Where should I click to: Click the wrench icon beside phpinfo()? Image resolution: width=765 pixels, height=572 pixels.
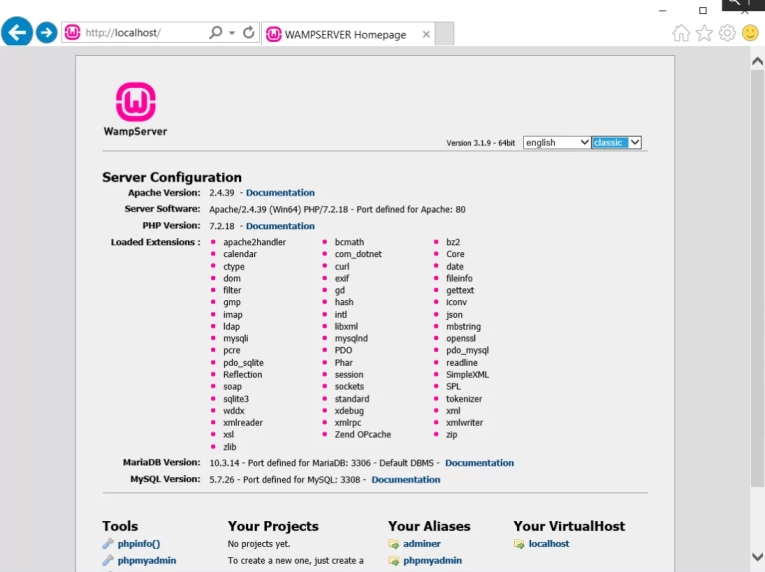pos(108,543)
